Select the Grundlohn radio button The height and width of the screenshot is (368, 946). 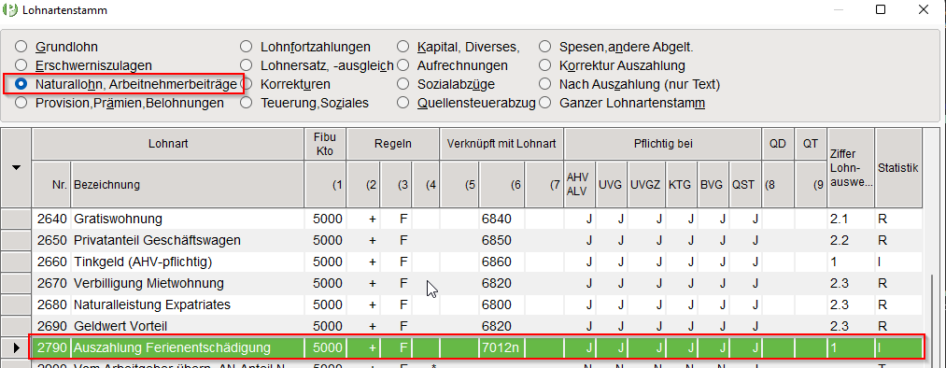(21, 46)
